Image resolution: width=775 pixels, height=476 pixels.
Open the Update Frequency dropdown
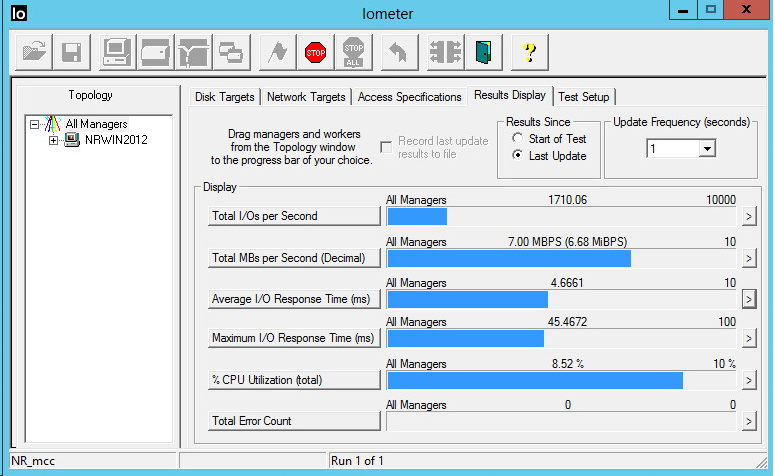pyautogui.click(x=707, y=148)
